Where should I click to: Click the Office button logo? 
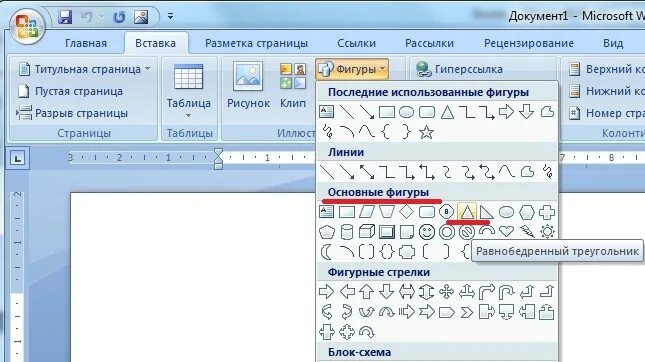(x=27, y=26)
